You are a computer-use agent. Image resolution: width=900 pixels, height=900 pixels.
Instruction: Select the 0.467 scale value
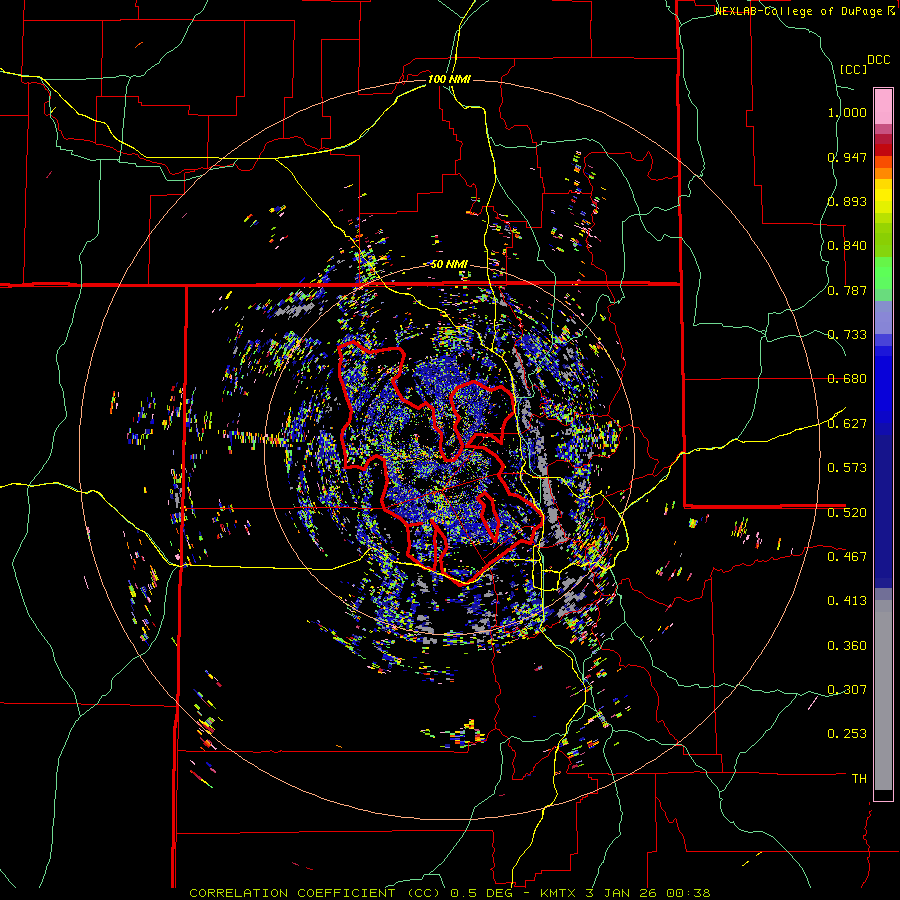tap(847, 557)
